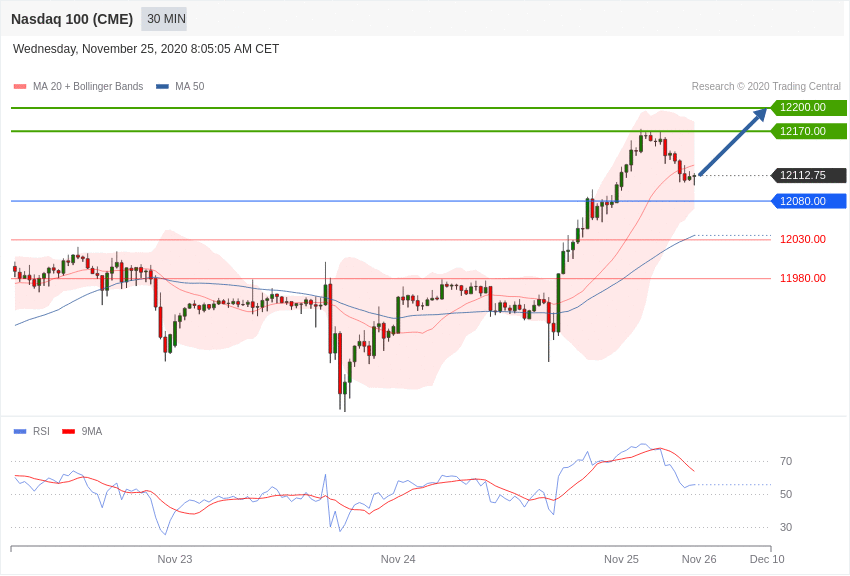This screenshot has width=850, height=576.
Task: Click the Research Trading Central credit text
Action: 766,87
